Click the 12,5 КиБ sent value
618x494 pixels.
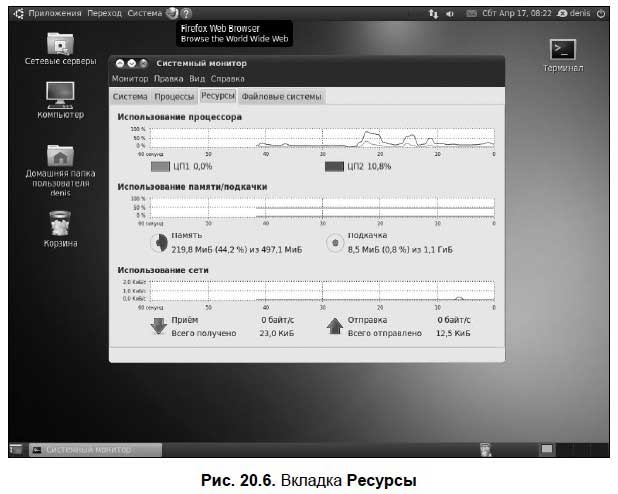pyautogui.click(x=453, y=333)
